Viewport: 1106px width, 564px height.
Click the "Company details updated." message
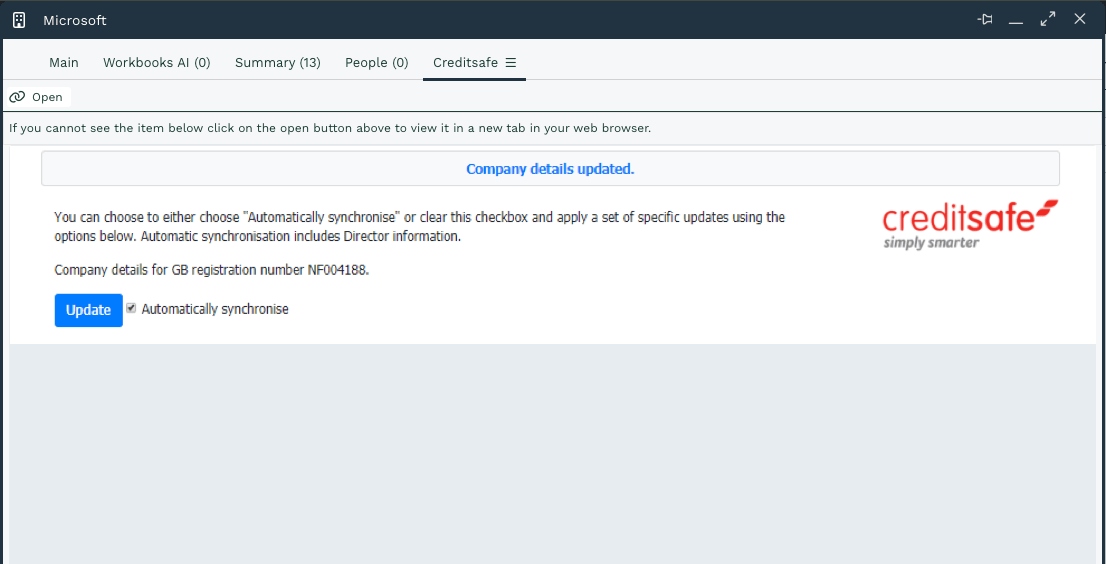pyautogui.click(x=550, y=169)
